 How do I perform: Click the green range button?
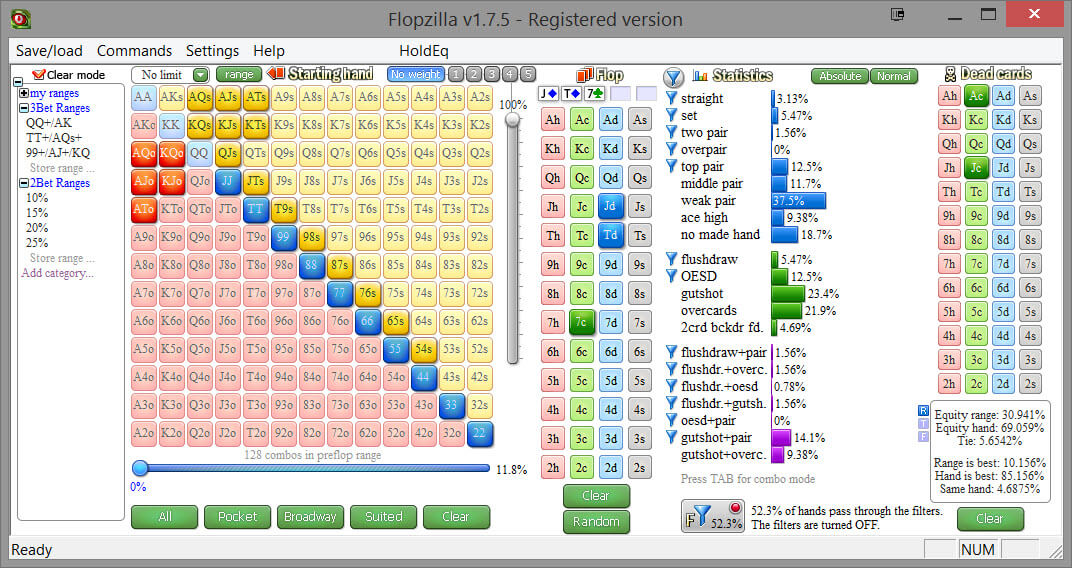(239, 75)
